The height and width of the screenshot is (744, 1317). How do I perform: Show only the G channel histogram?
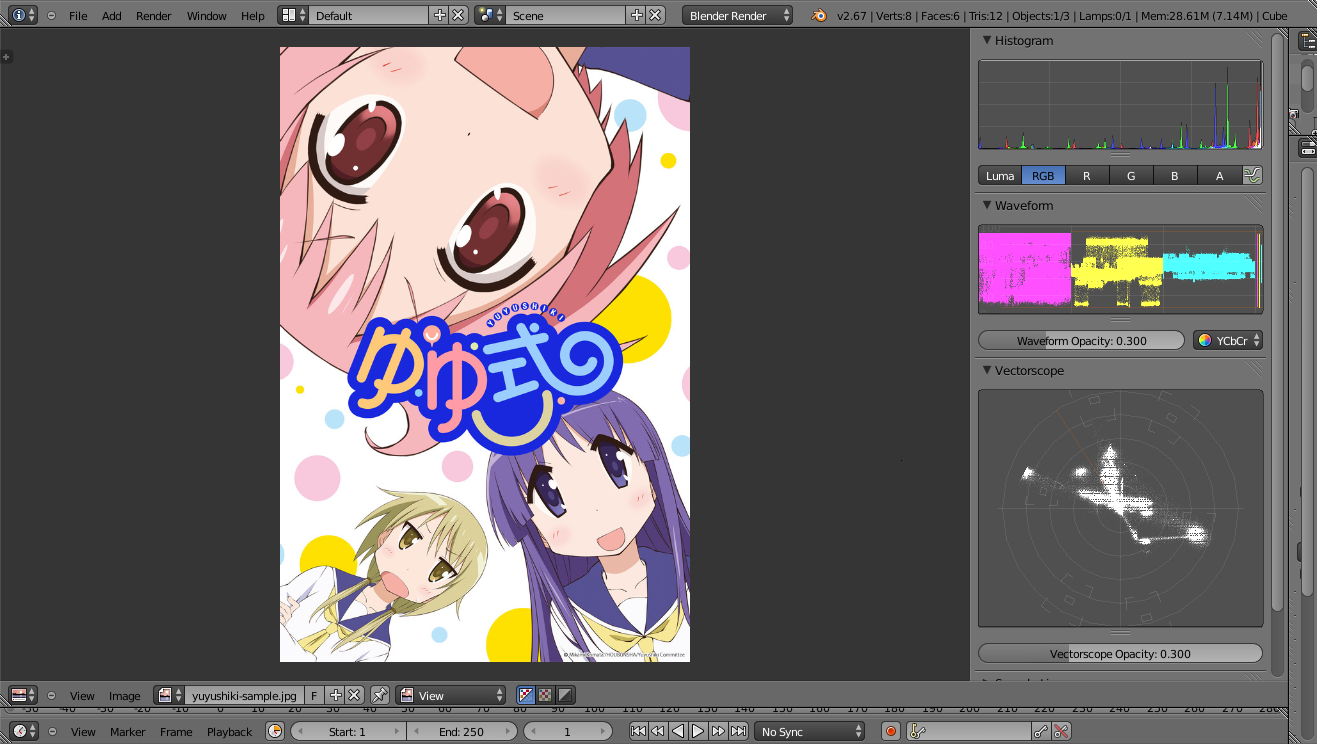click(1131, 175)
